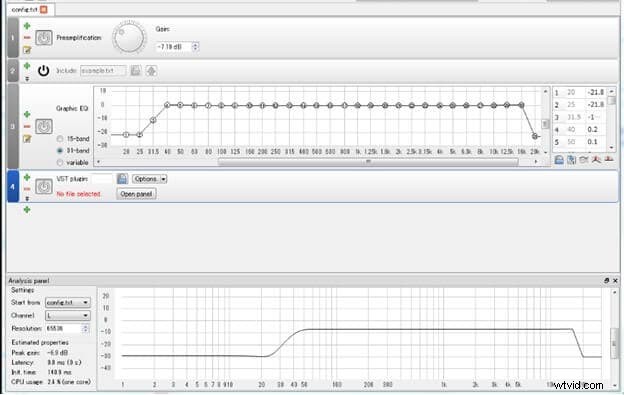Screen dimensions: 624x395
Task: Remove the Preamplification filter with red minus
Action: click(x=27, y=37)
